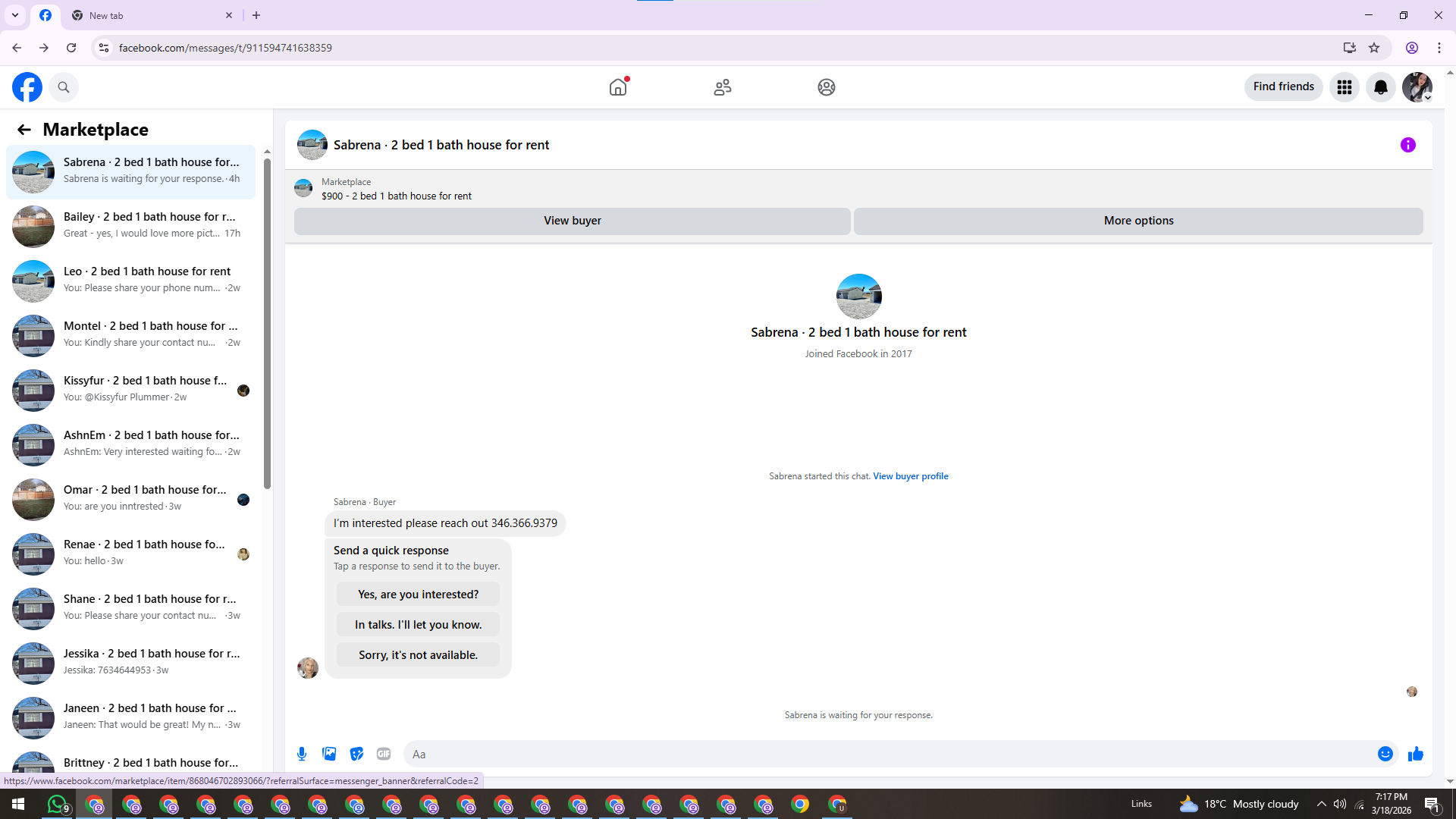Go back from Marketplace chats list
The image size is (1456, 819).
tap(24, 130)
